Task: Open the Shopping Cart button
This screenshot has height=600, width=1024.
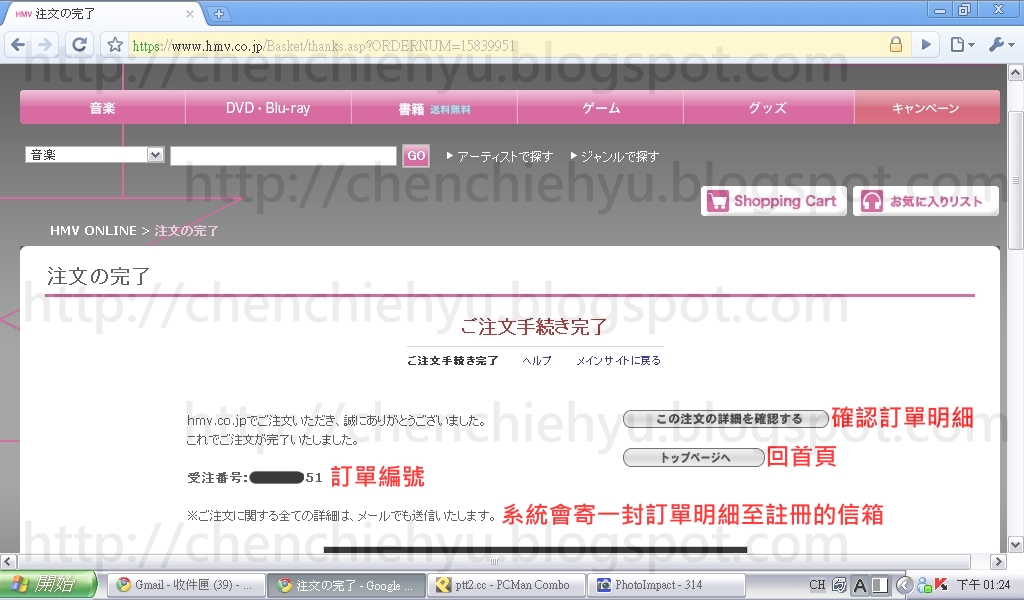Action: 774,201
